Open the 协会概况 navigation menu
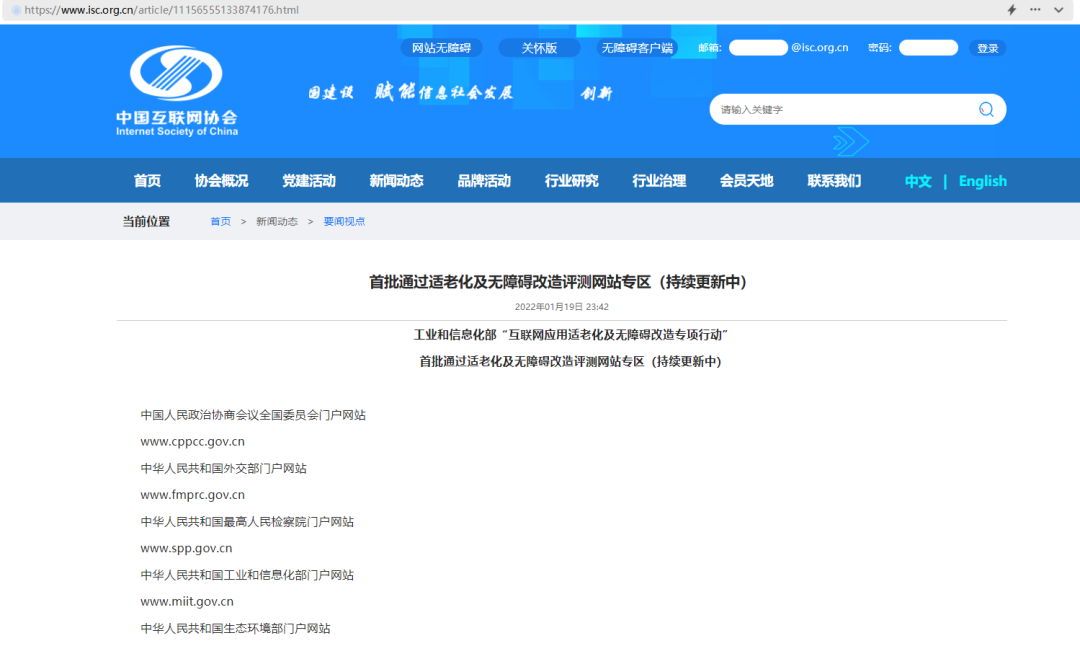 pos(222,180)
